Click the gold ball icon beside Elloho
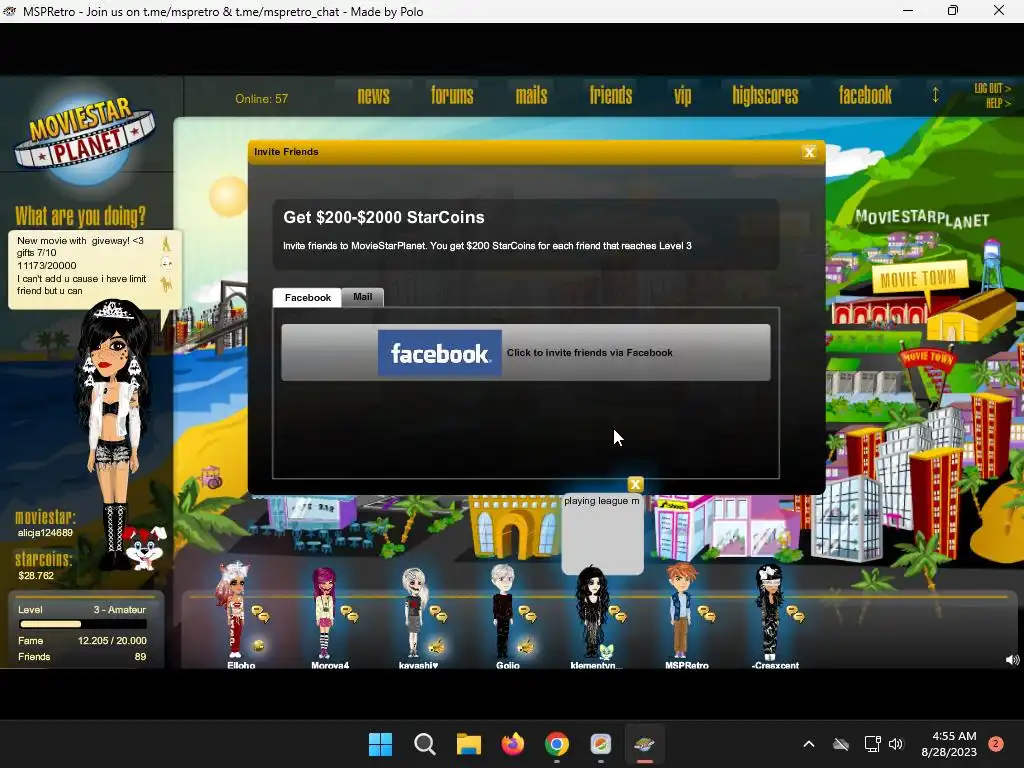 [x=259, y=646]
